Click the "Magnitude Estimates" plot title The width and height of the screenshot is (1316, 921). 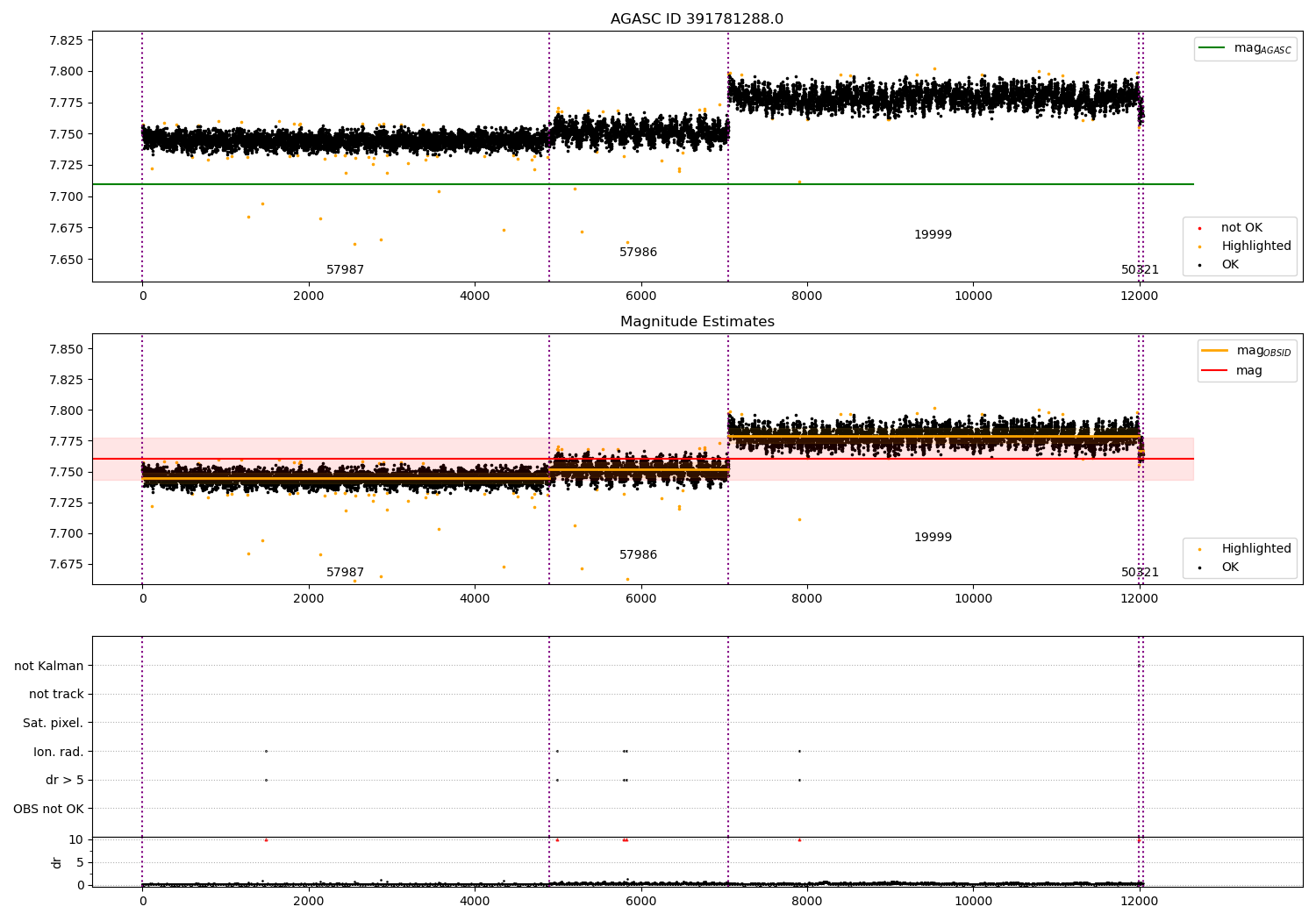697,322
